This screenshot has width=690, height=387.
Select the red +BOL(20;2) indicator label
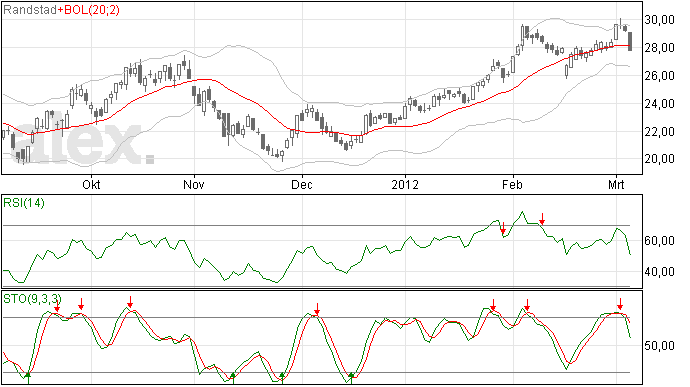pyautogui.click(x=88, y=10)
